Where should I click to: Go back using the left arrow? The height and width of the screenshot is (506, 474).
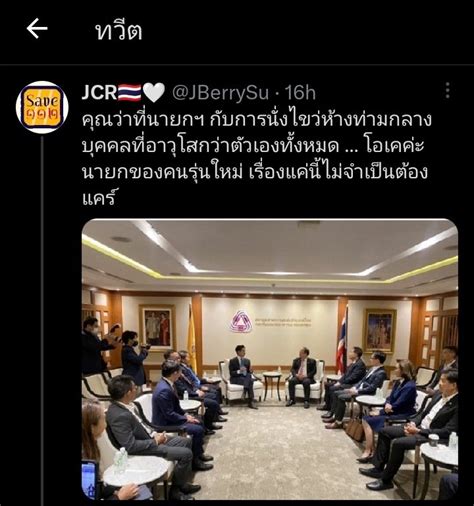[x=37, y=29]
